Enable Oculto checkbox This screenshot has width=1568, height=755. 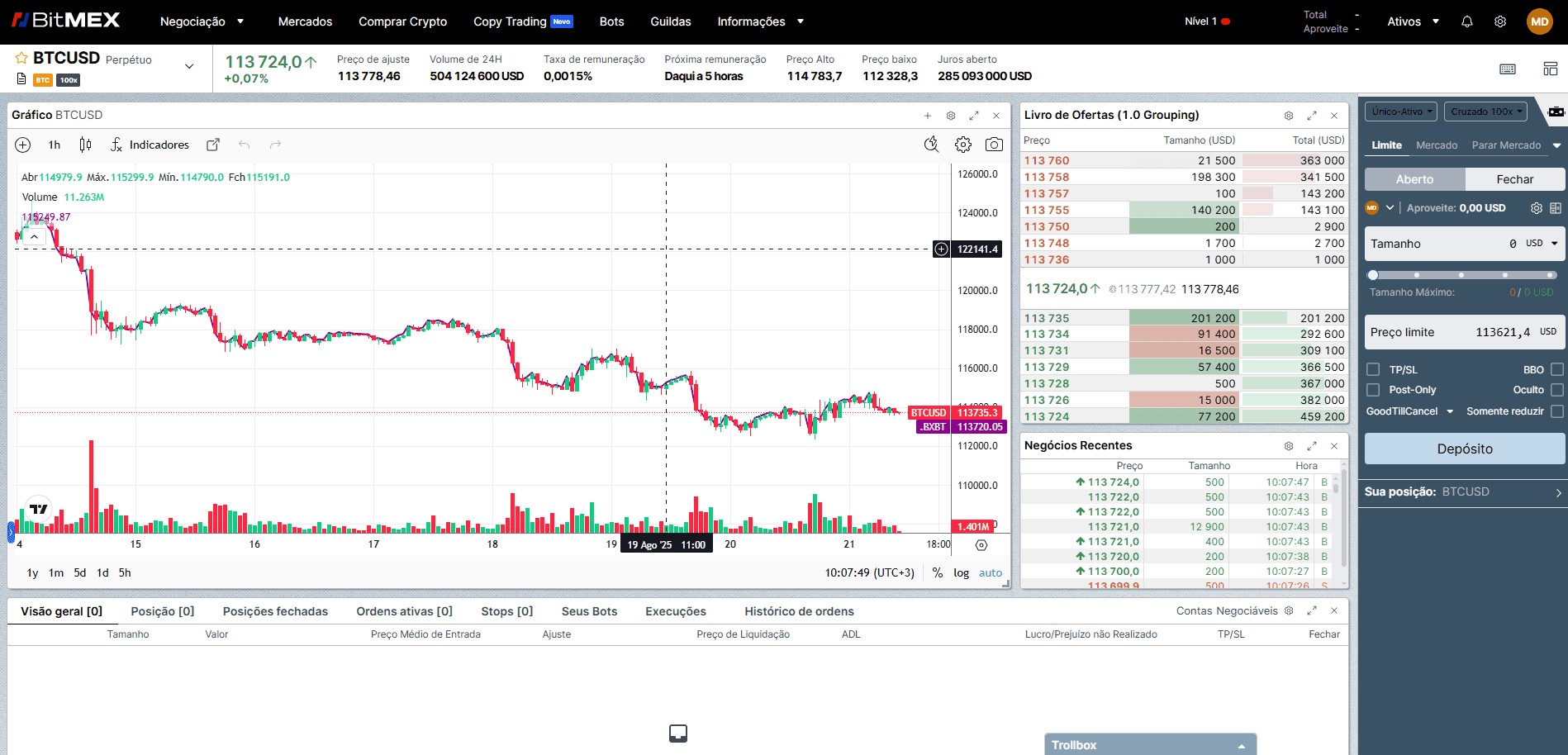pyautogui.click(x=1557, y=390)
